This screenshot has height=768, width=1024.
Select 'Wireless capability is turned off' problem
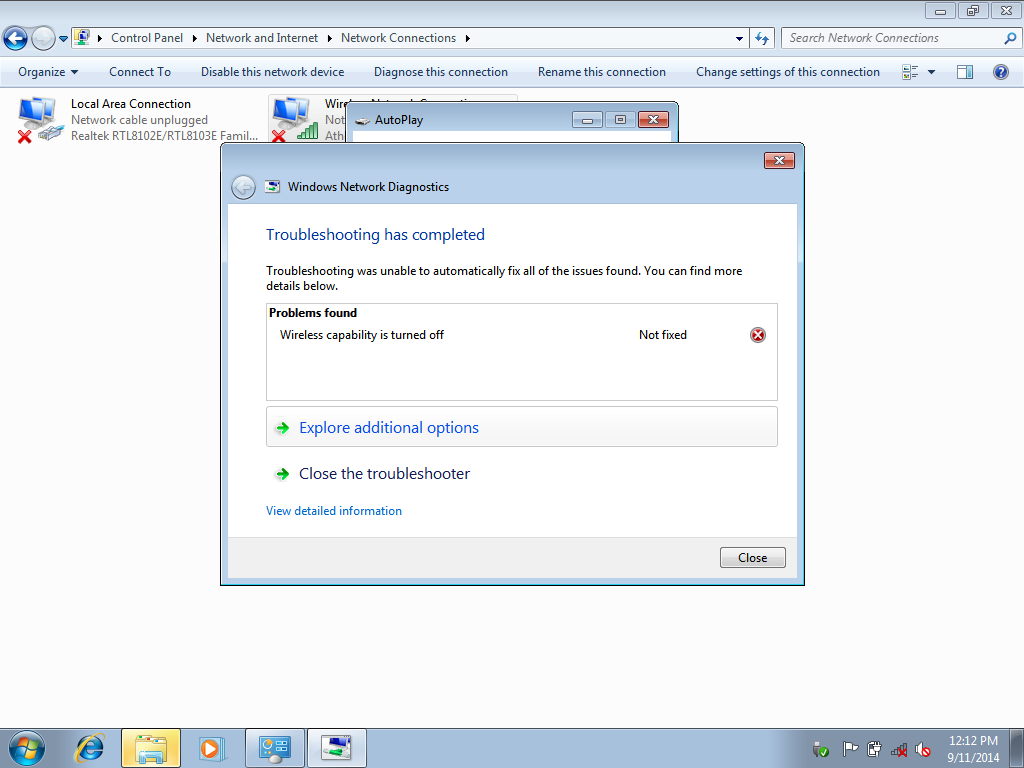click(362, 335)
